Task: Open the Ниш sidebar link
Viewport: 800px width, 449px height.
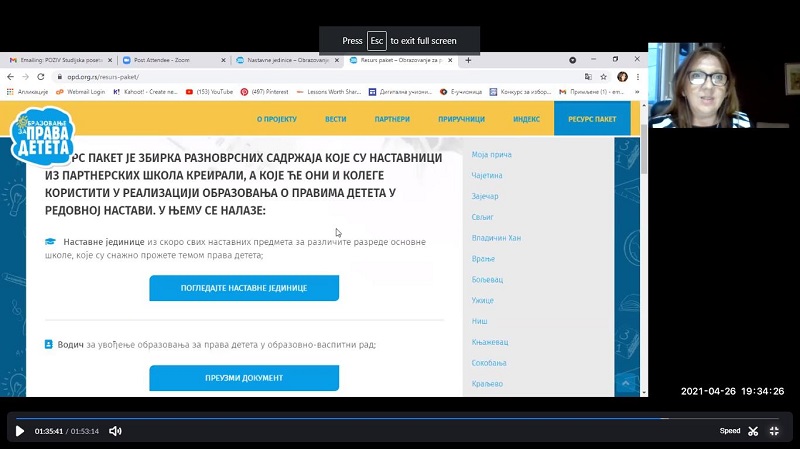Action: (x=480, y=321)
